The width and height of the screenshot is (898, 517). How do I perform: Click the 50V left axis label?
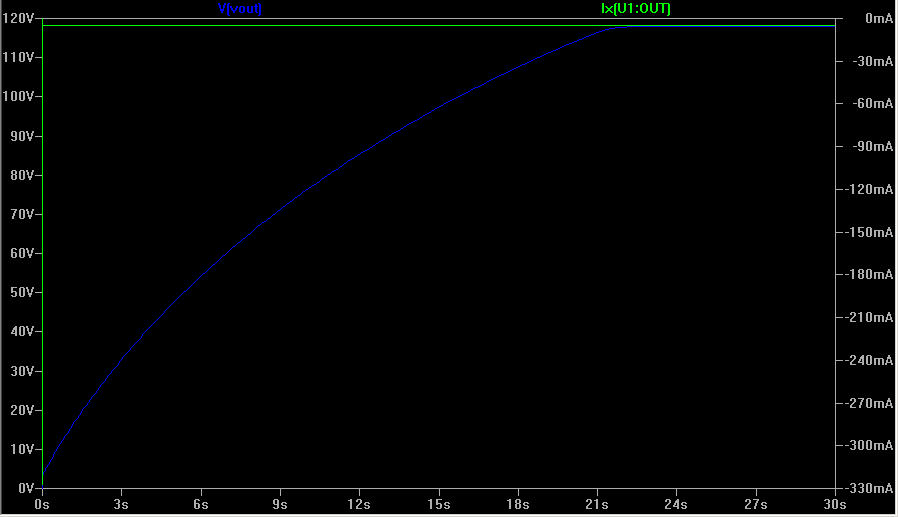[x=22, y=292]
